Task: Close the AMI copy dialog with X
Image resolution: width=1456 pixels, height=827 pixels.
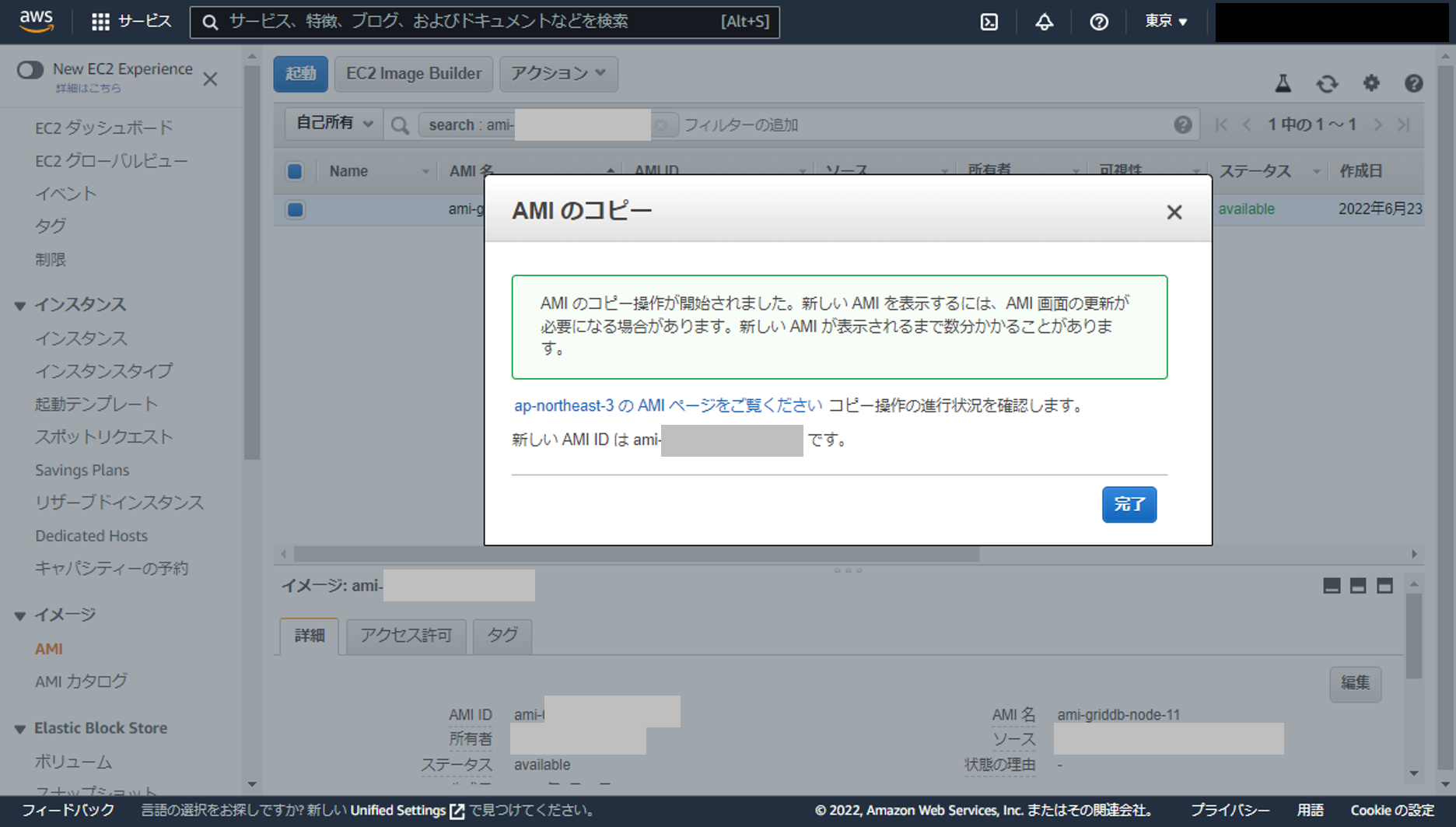Action: point(1174,212)
